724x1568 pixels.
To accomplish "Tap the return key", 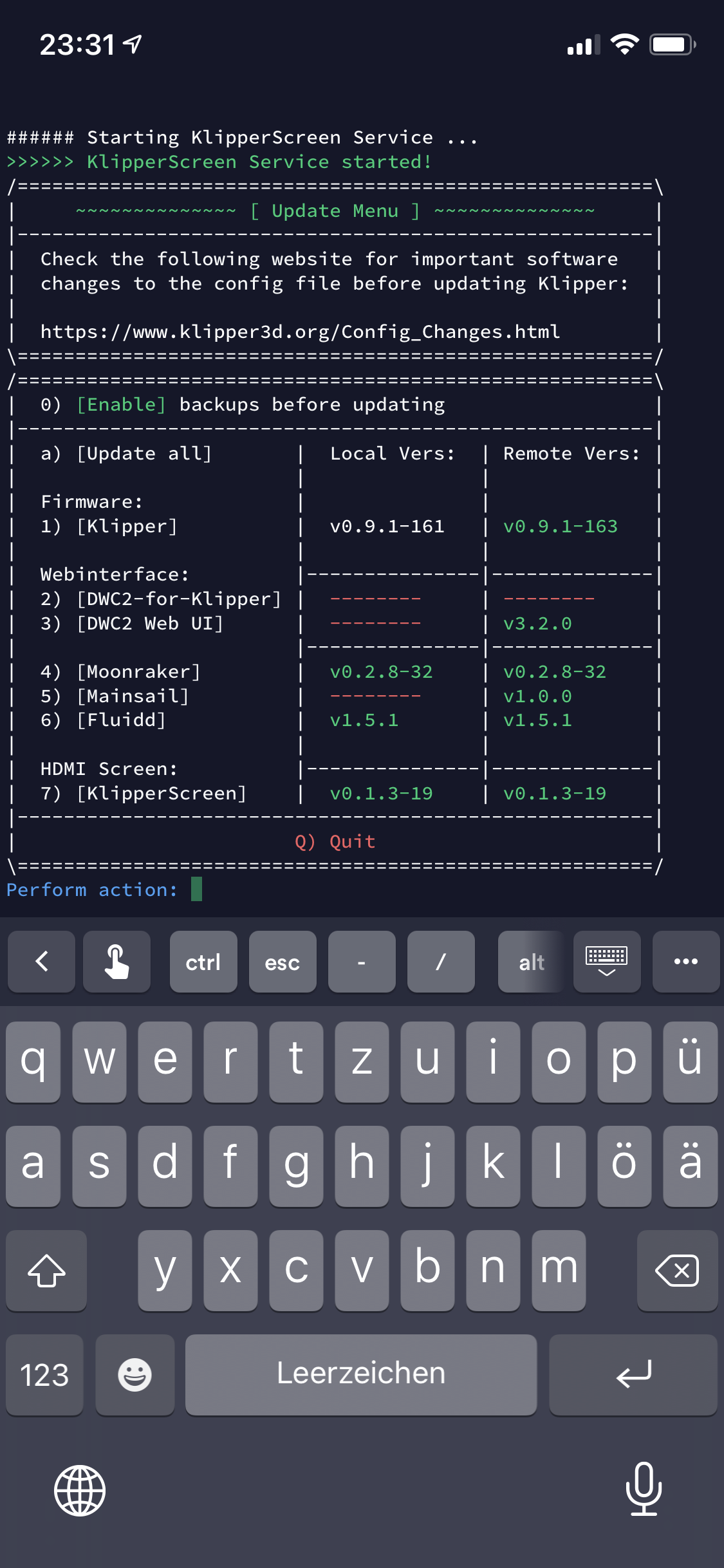I will 633,1375.
